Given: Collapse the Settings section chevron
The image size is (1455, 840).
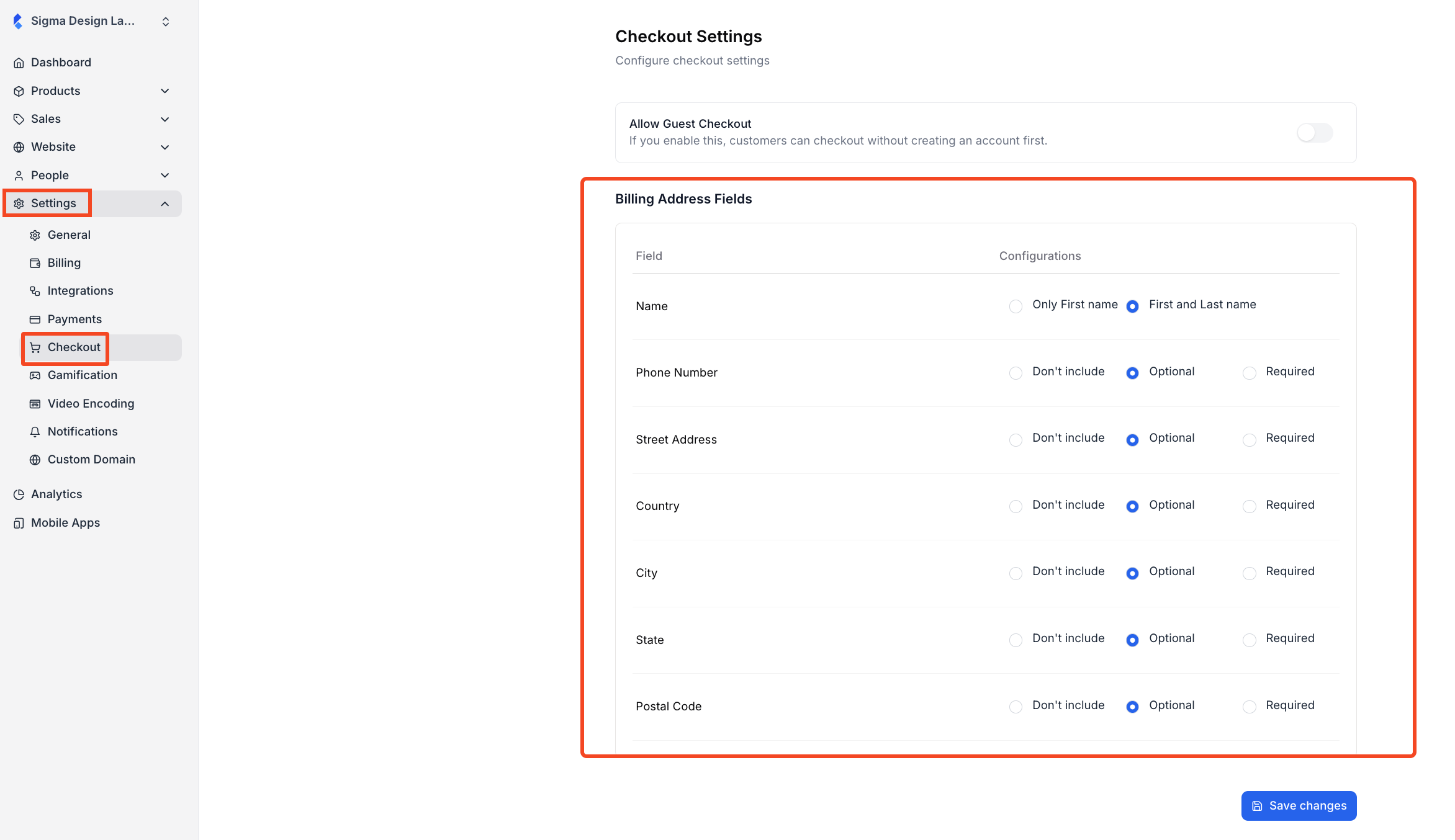Looking at the screenshot, I should [x=164, y=203].
